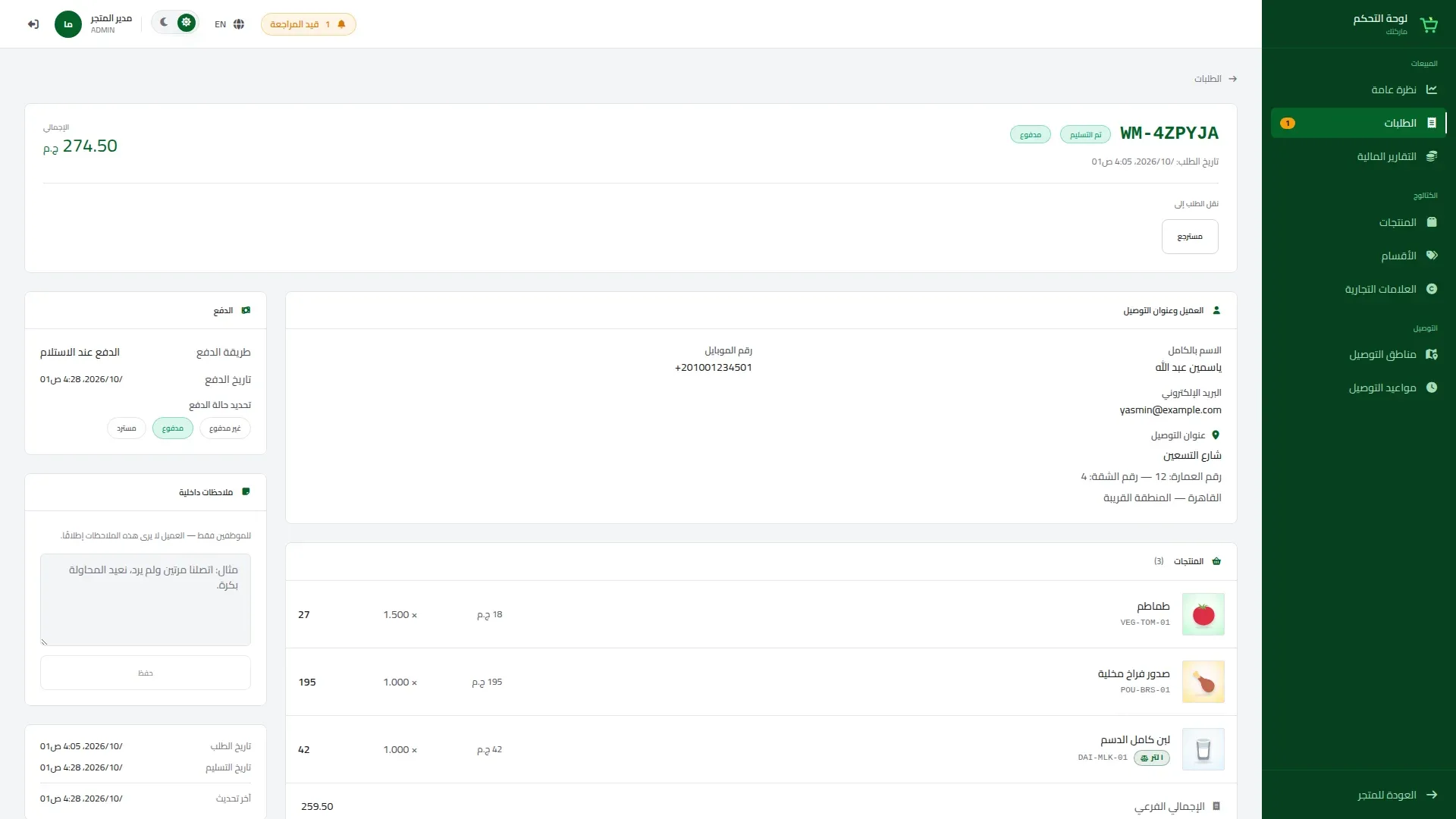1456x819 pixels.
Task: Open المنتجات products in sidebar
Action: 1359,222
